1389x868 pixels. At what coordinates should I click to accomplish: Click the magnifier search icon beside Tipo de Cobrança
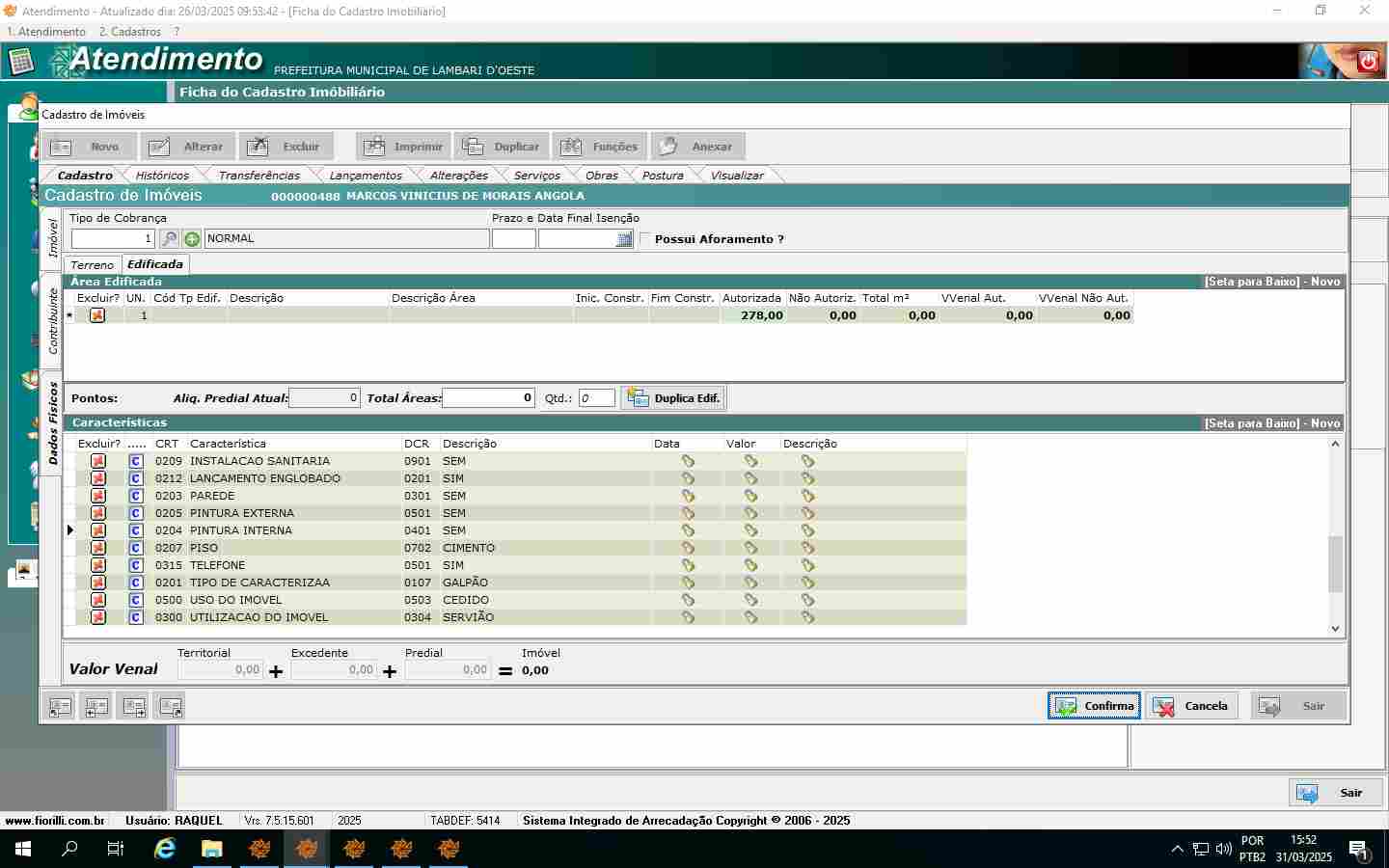pyautogui.click(x=169, y=239)
